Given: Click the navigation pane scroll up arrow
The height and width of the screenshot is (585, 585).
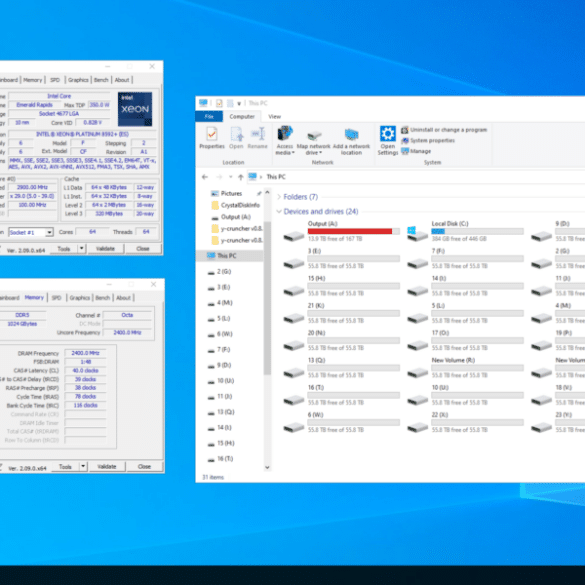Looking at the screenshot, I should 267,193.
